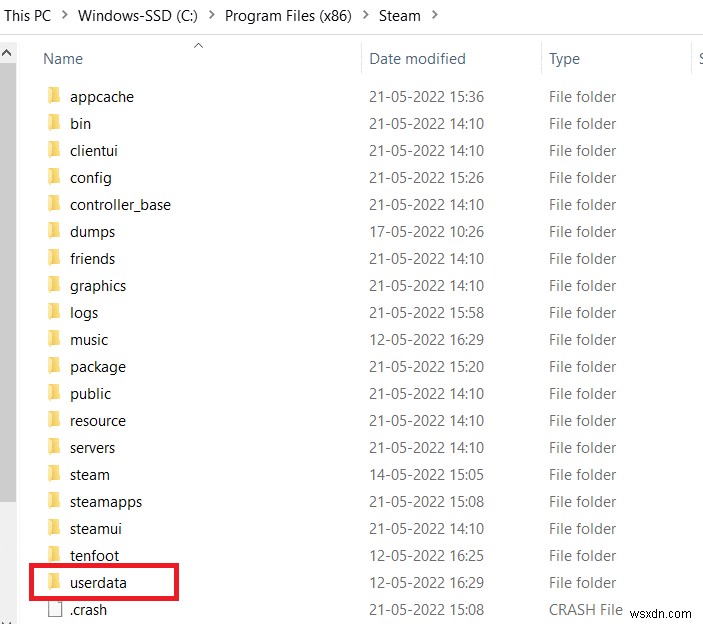703x624 pixels.
Task: Click date 21-05-2022 15:58 of logs
Action: (x=426, y=313)
